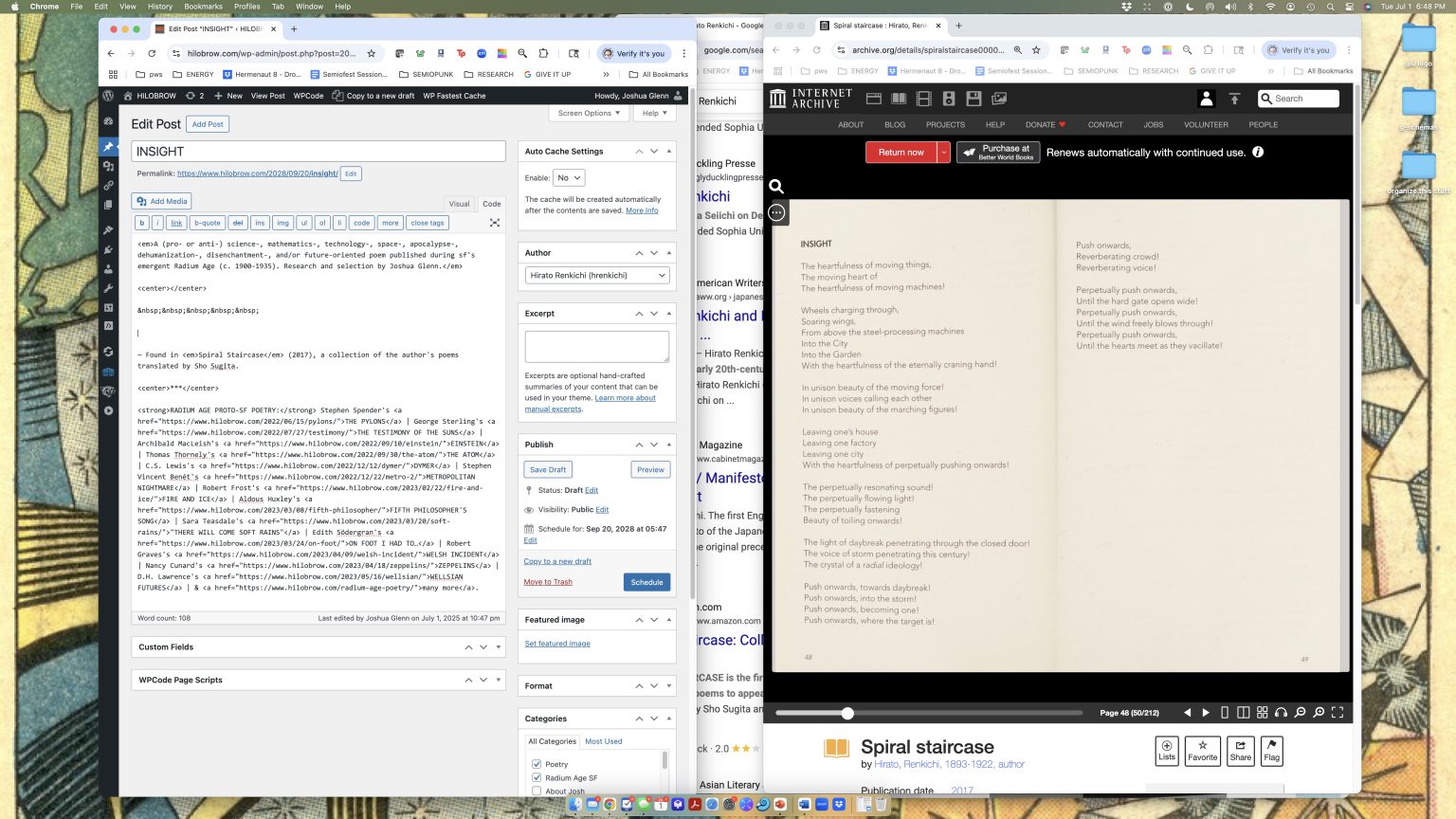Click the distraction-free fullscreen editor icon
1456x819 pixels.
494,223
